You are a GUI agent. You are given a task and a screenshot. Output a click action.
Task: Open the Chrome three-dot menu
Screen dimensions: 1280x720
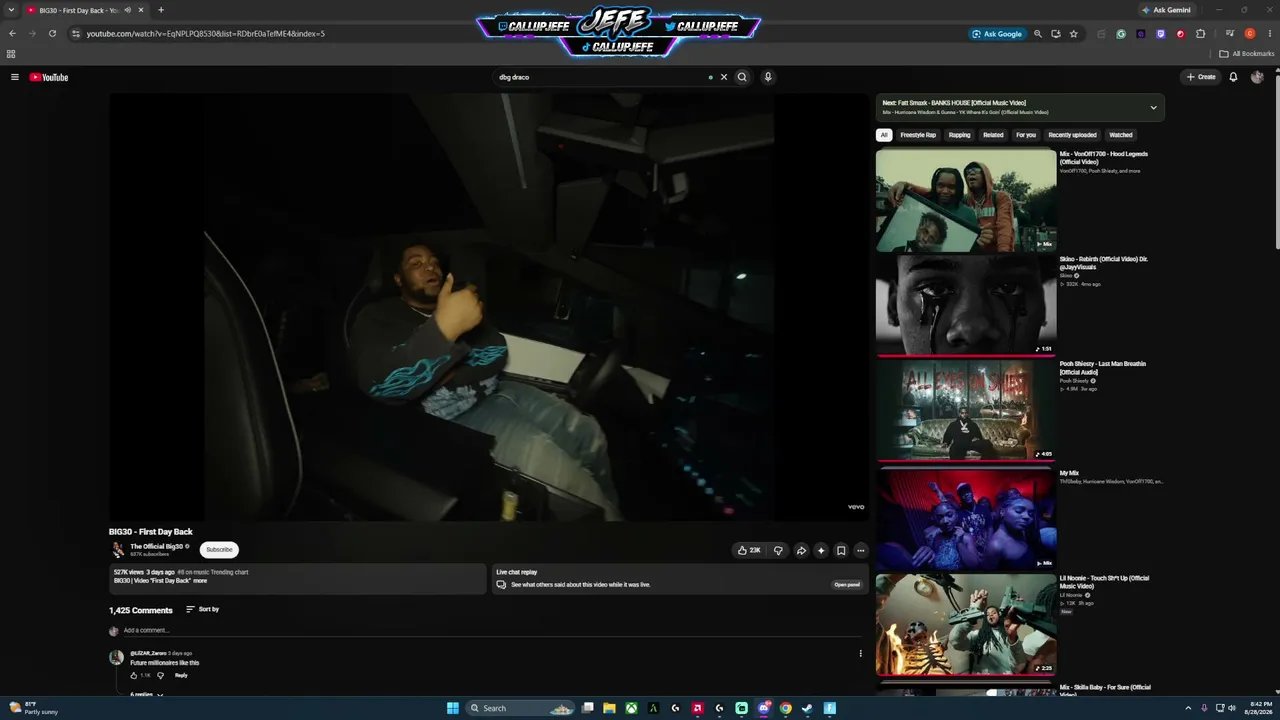(x=1270, y=33)
